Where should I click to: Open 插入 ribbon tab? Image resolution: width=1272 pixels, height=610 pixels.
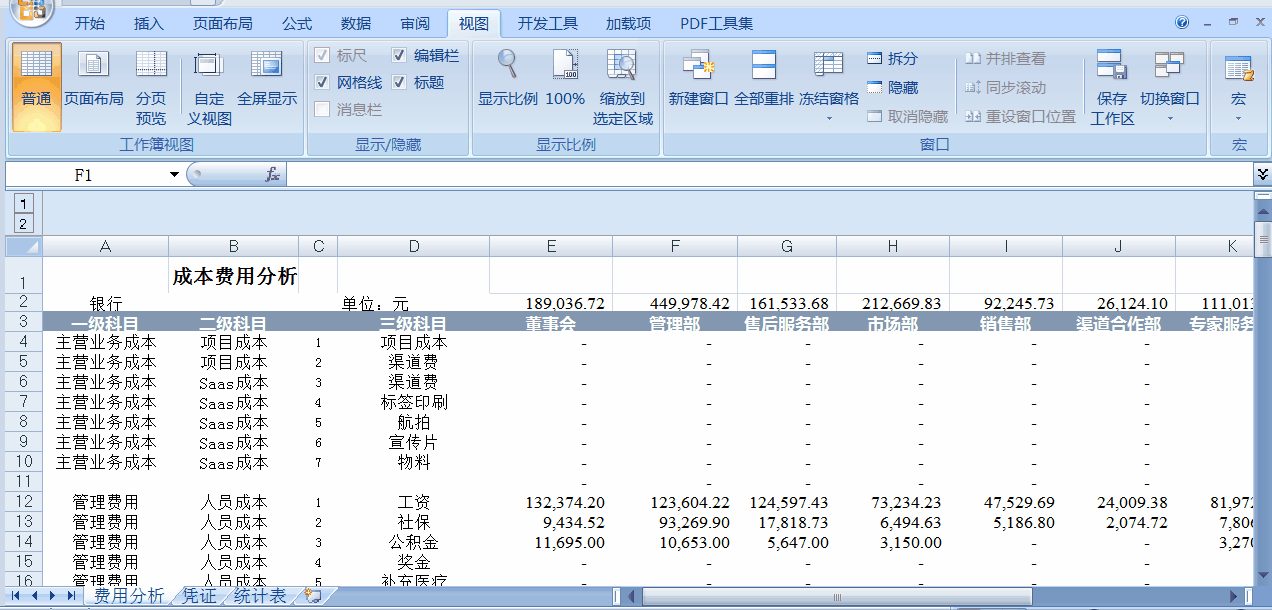[149, 23]
